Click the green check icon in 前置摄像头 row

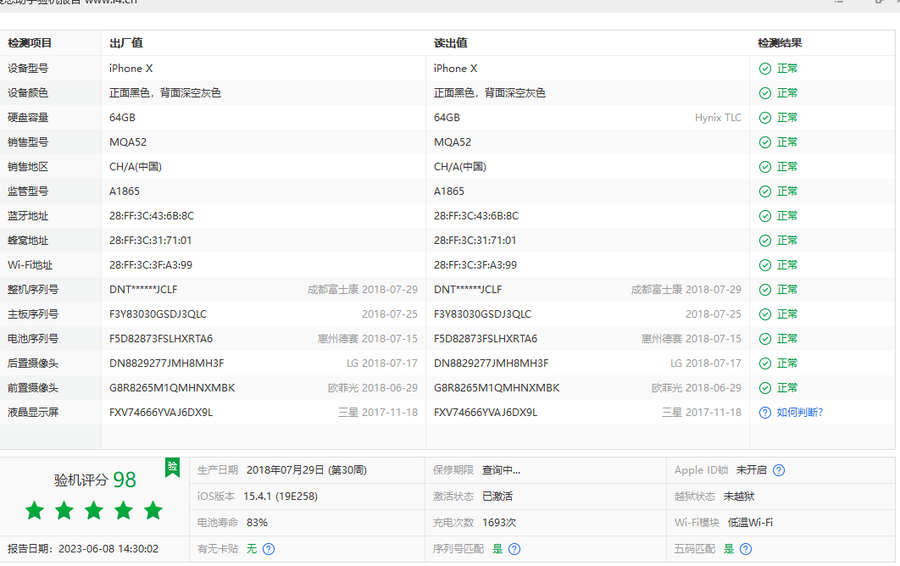[765, 388]
